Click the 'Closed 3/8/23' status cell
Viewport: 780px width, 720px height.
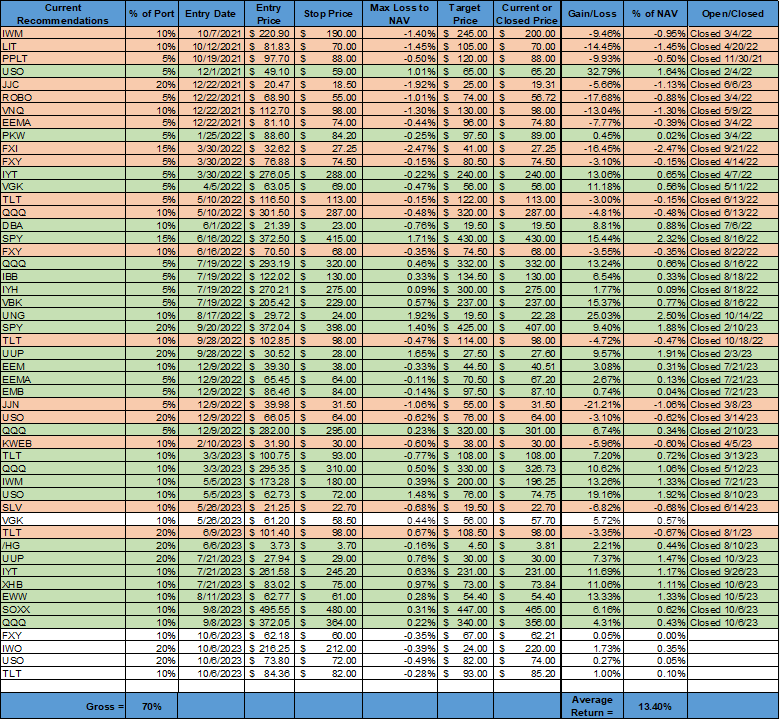[733, 405]
